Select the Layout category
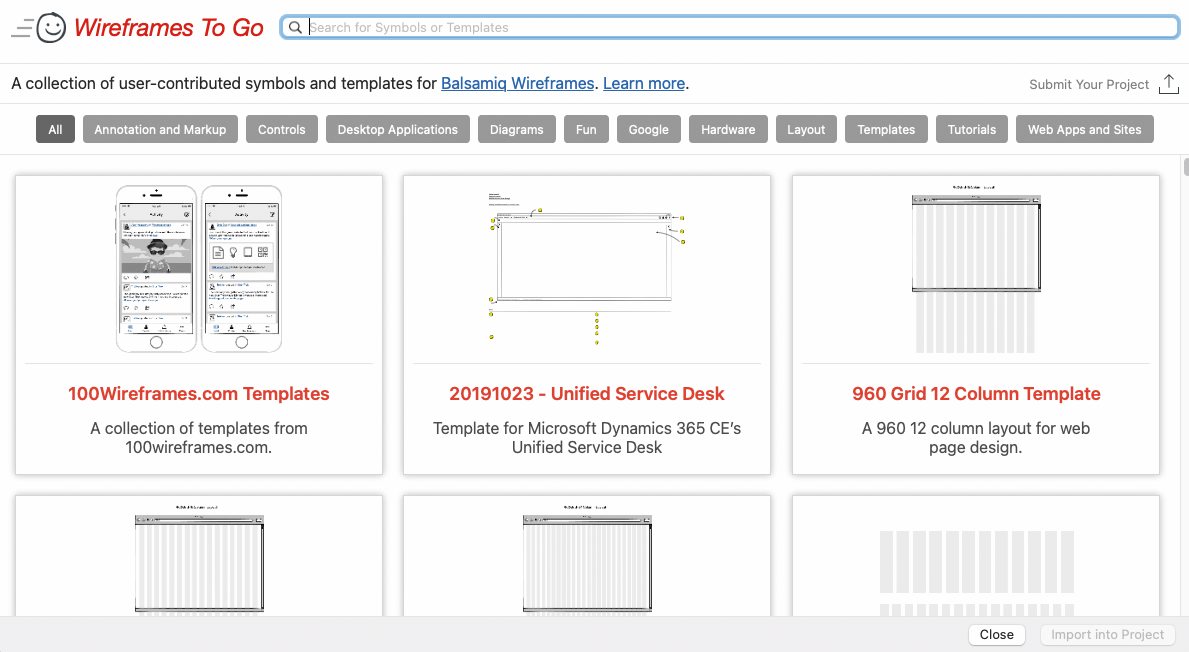This screenshot has width=1189, height=652. pos(806,130)
